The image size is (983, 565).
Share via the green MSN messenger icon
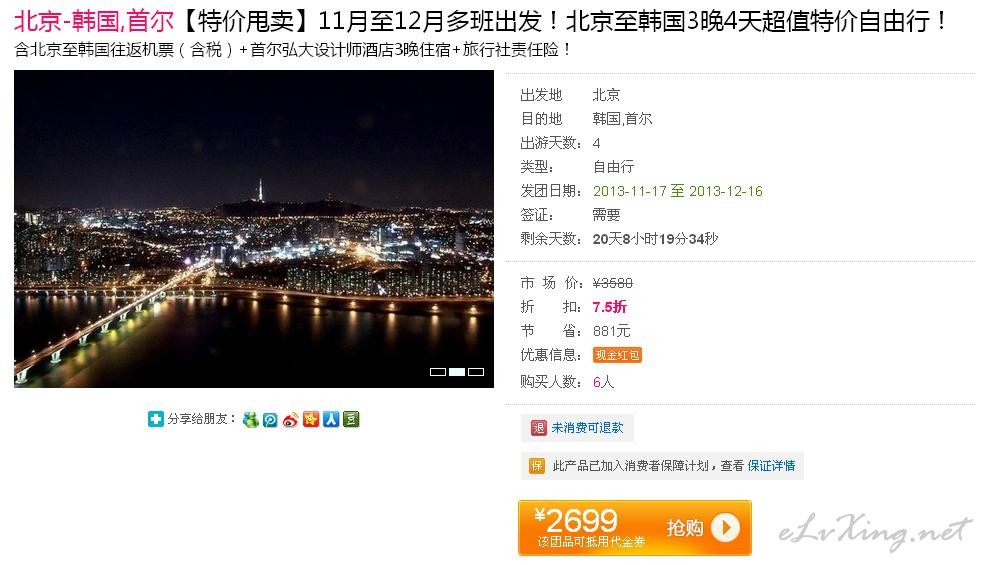click(x=251, y=420)
